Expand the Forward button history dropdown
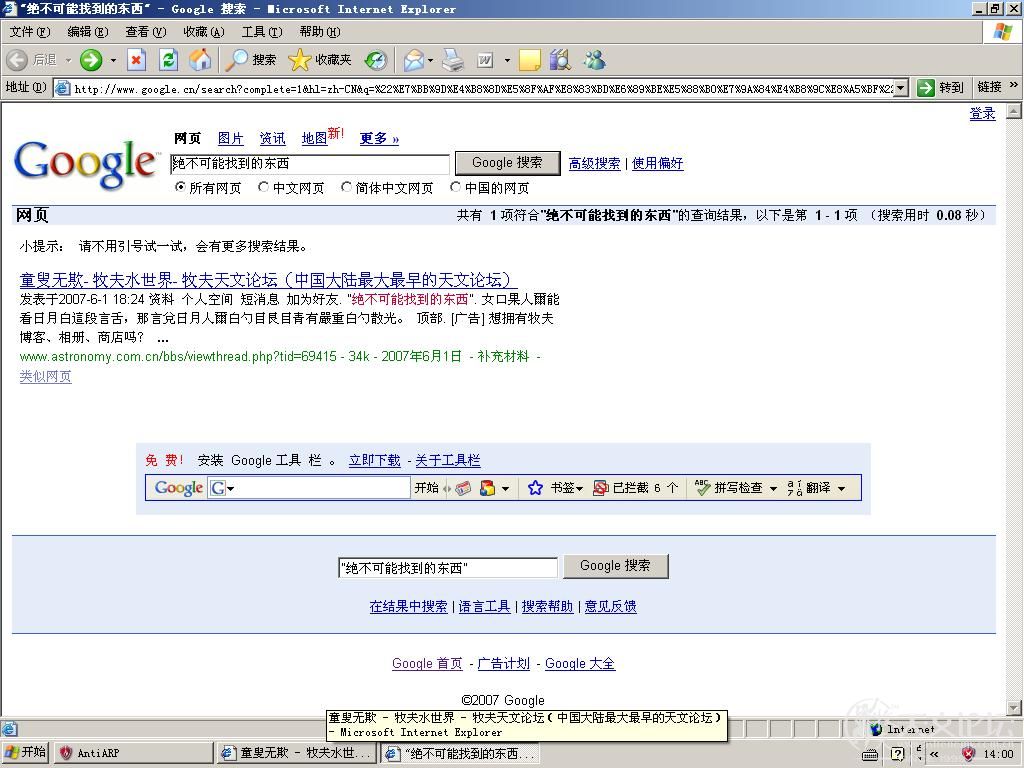The width and height of the screenshot is (1024, 768). click(113, 60)
